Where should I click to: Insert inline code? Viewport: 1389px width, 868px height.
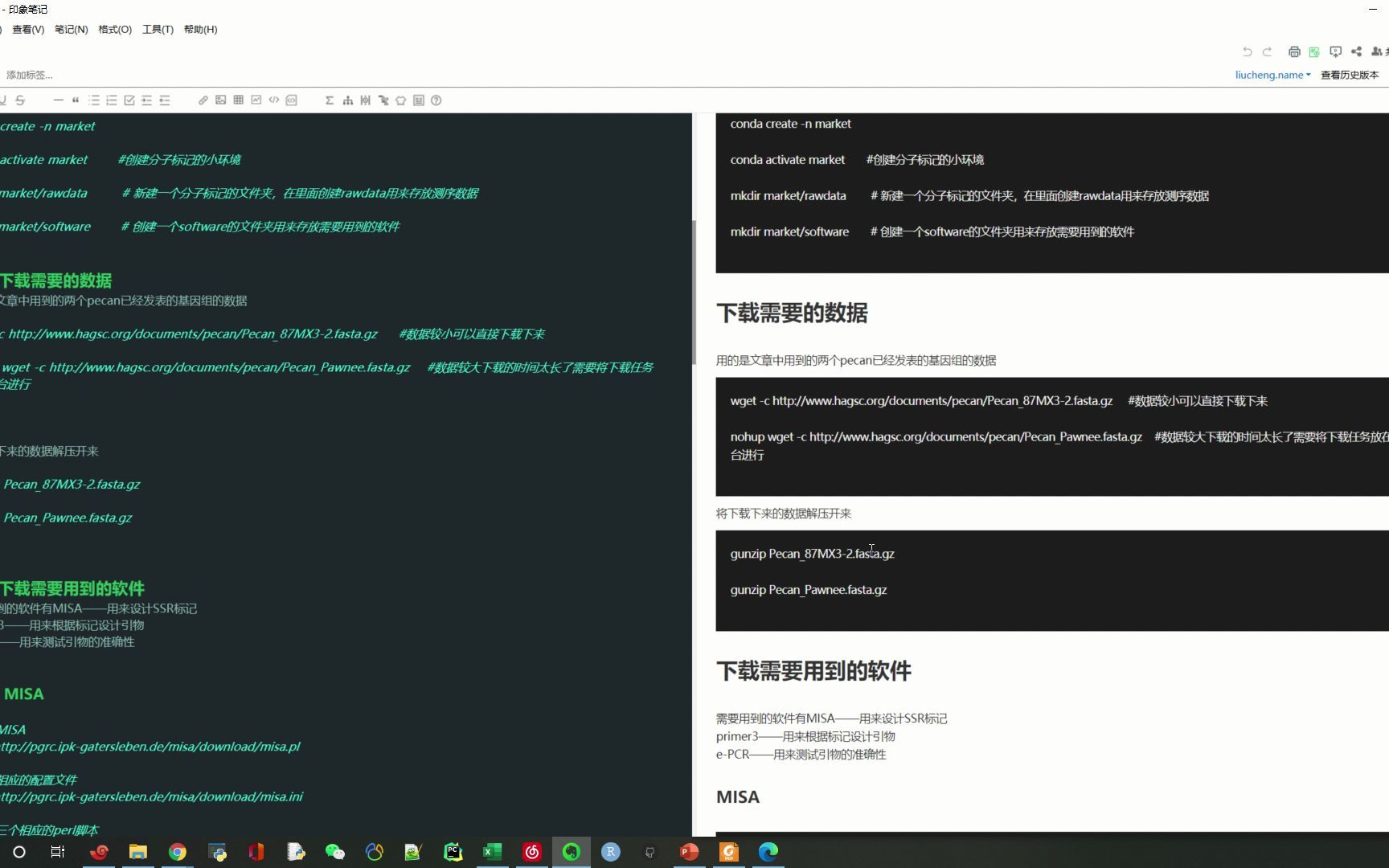(274, 100)
